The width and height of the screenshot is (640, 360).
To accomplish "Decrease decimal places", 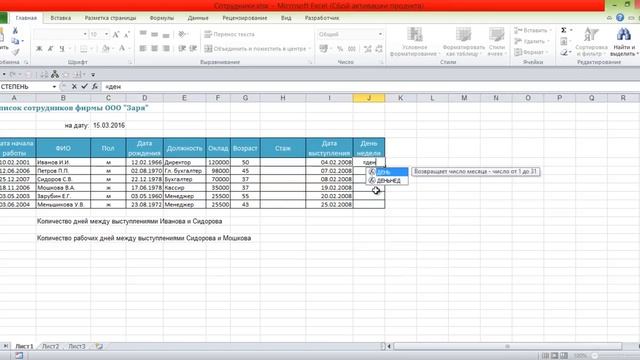I will (379, 49).
